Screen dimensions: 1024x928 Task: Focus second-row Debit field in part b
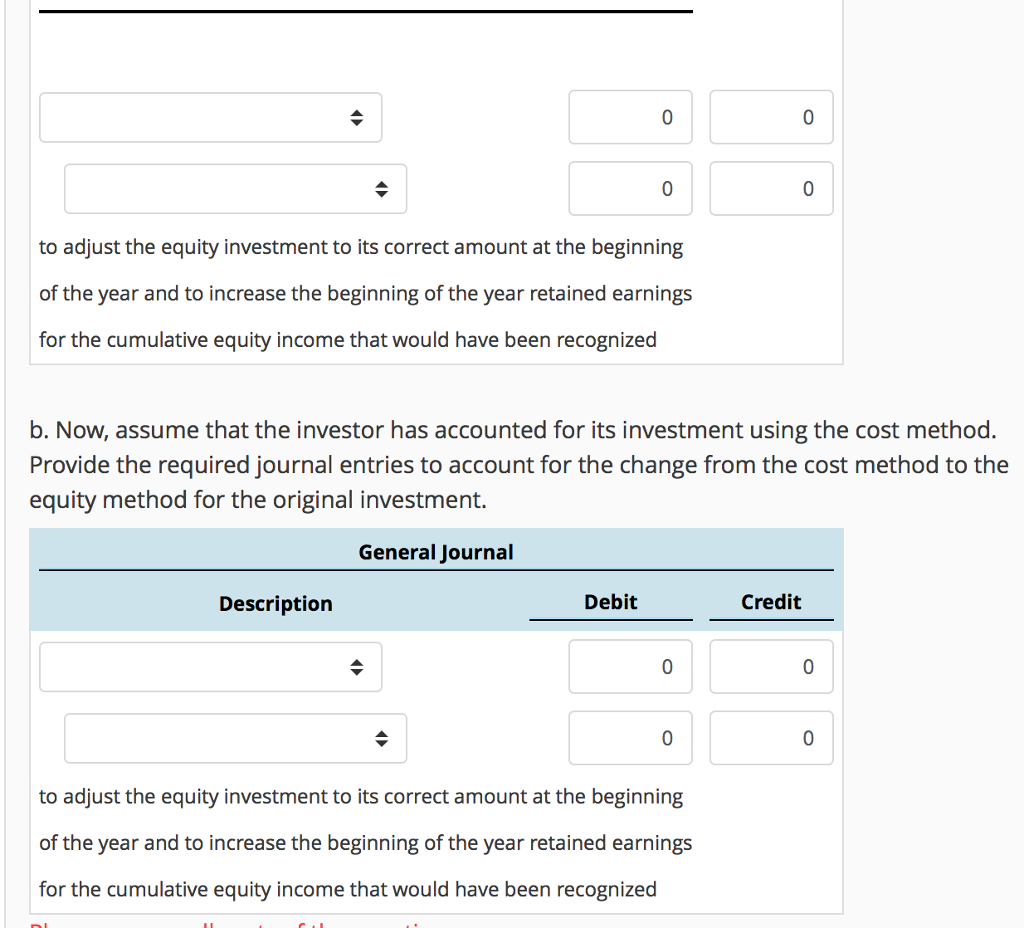[x=630, y=739]
